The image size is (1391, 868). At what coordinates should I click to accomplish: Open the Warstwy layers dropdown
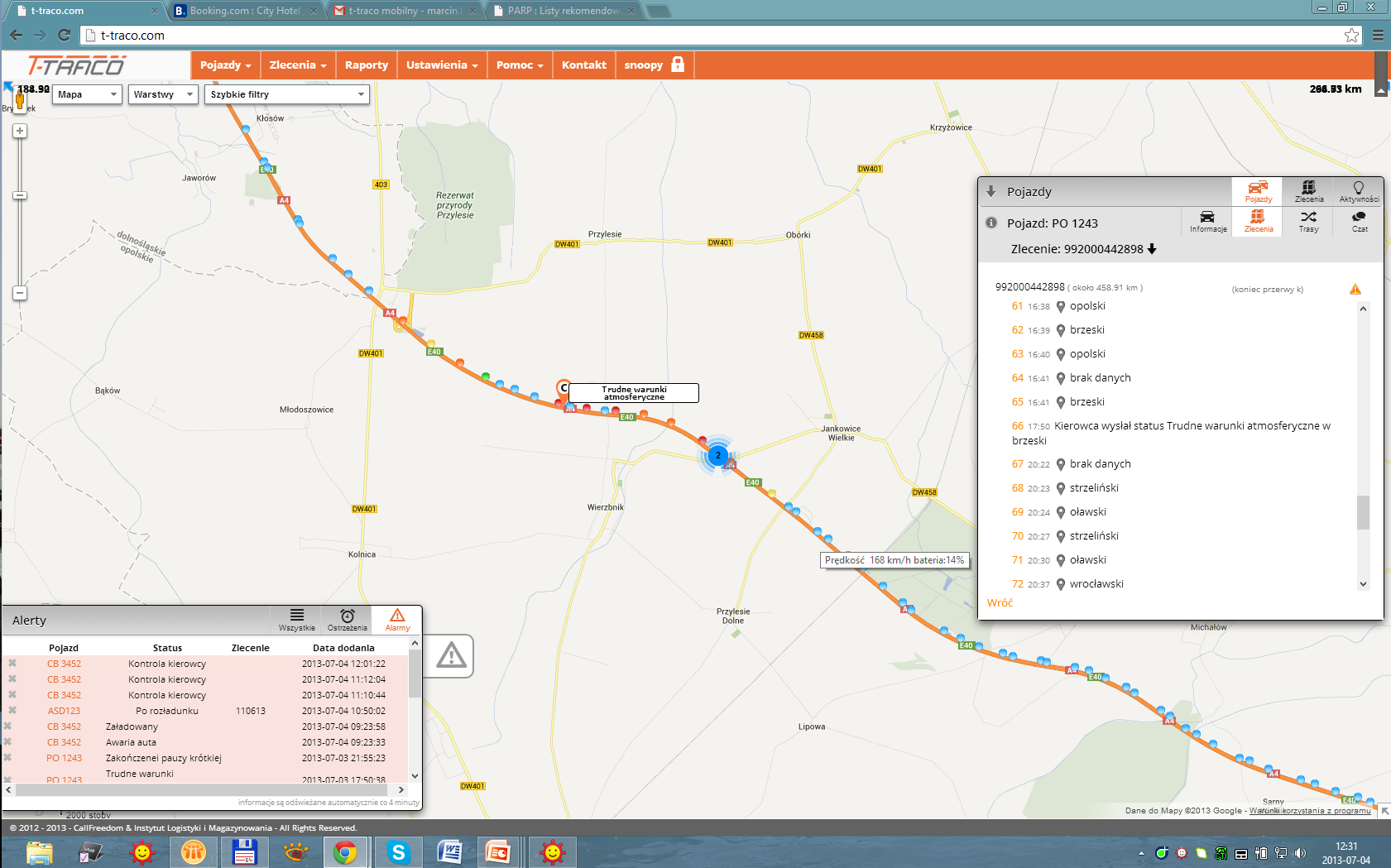click(x=163, y=94)
